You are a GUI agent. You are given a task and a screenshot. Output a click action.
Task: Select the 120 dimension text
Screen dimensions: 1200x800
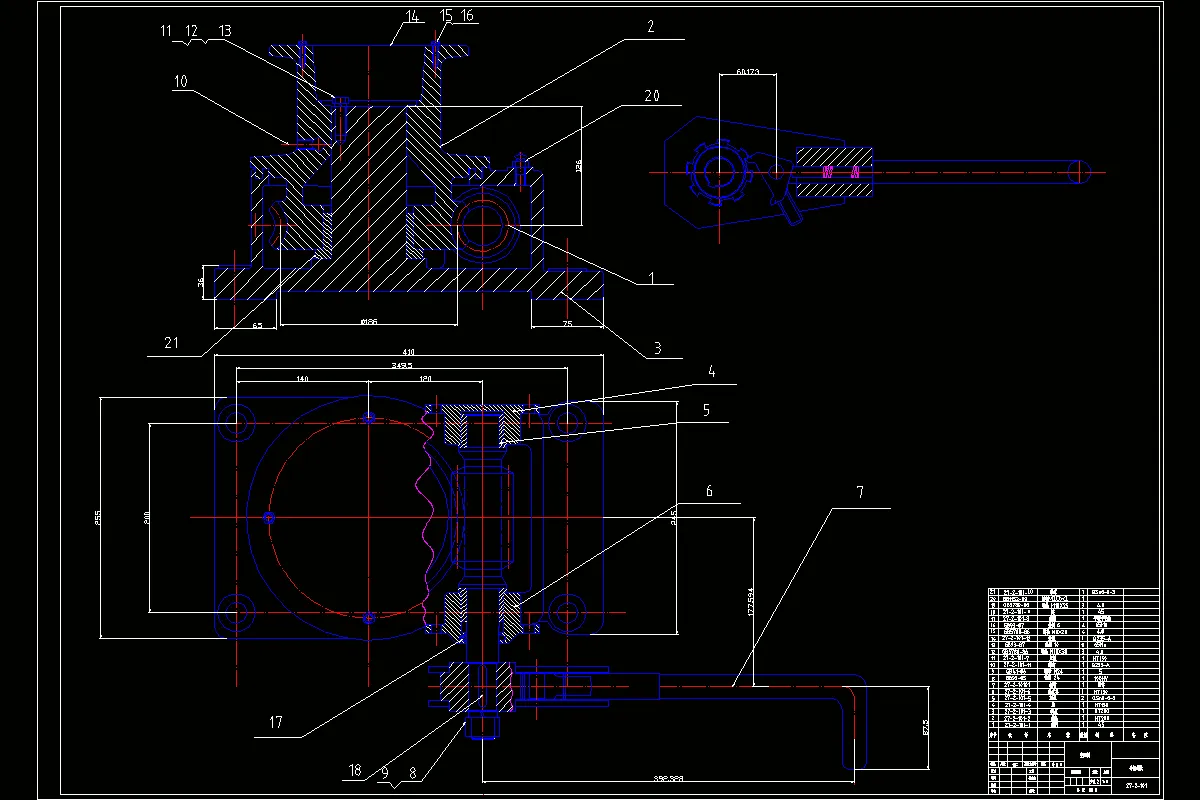click(424, 381)
